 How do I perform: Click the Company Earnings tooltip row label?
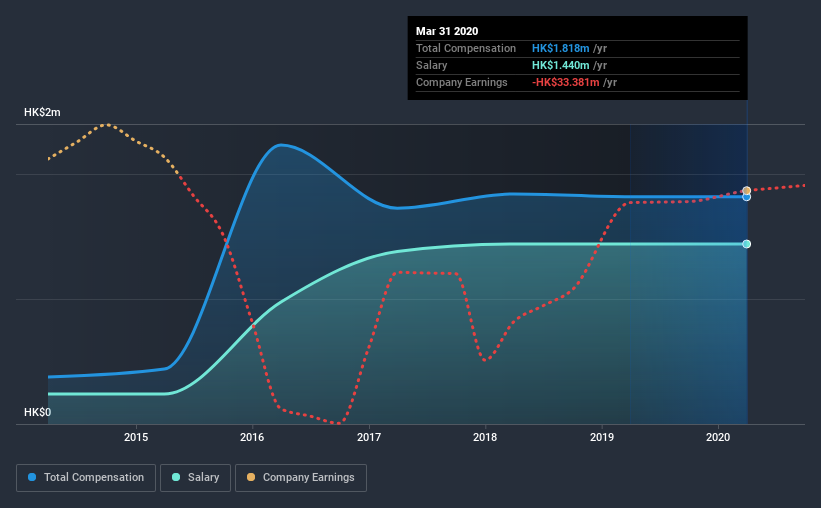[x=461, y=82]
